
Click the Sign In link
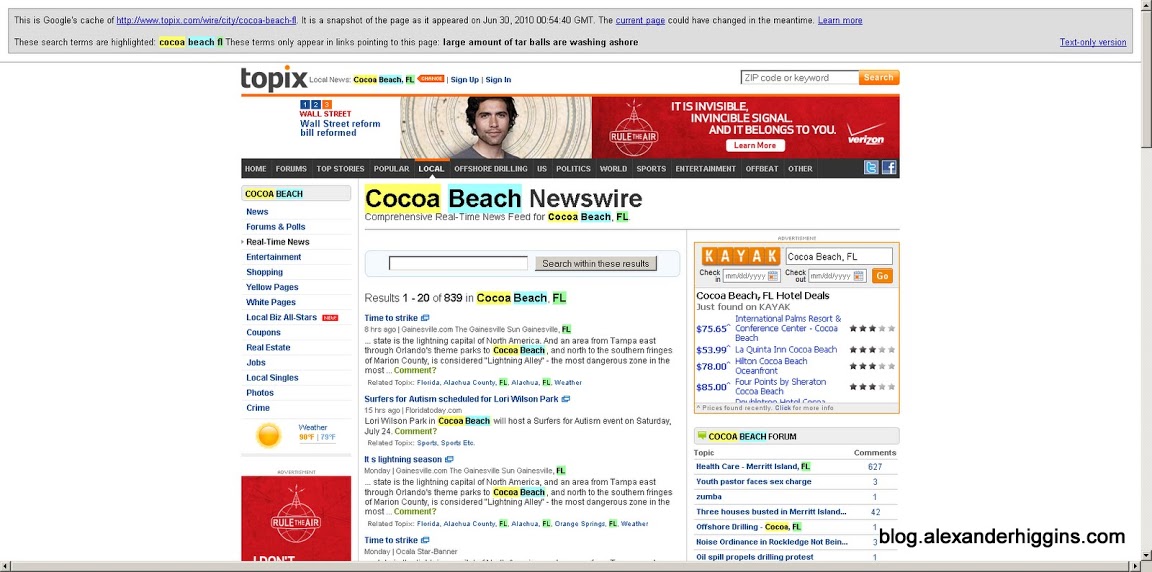[498, 79]
